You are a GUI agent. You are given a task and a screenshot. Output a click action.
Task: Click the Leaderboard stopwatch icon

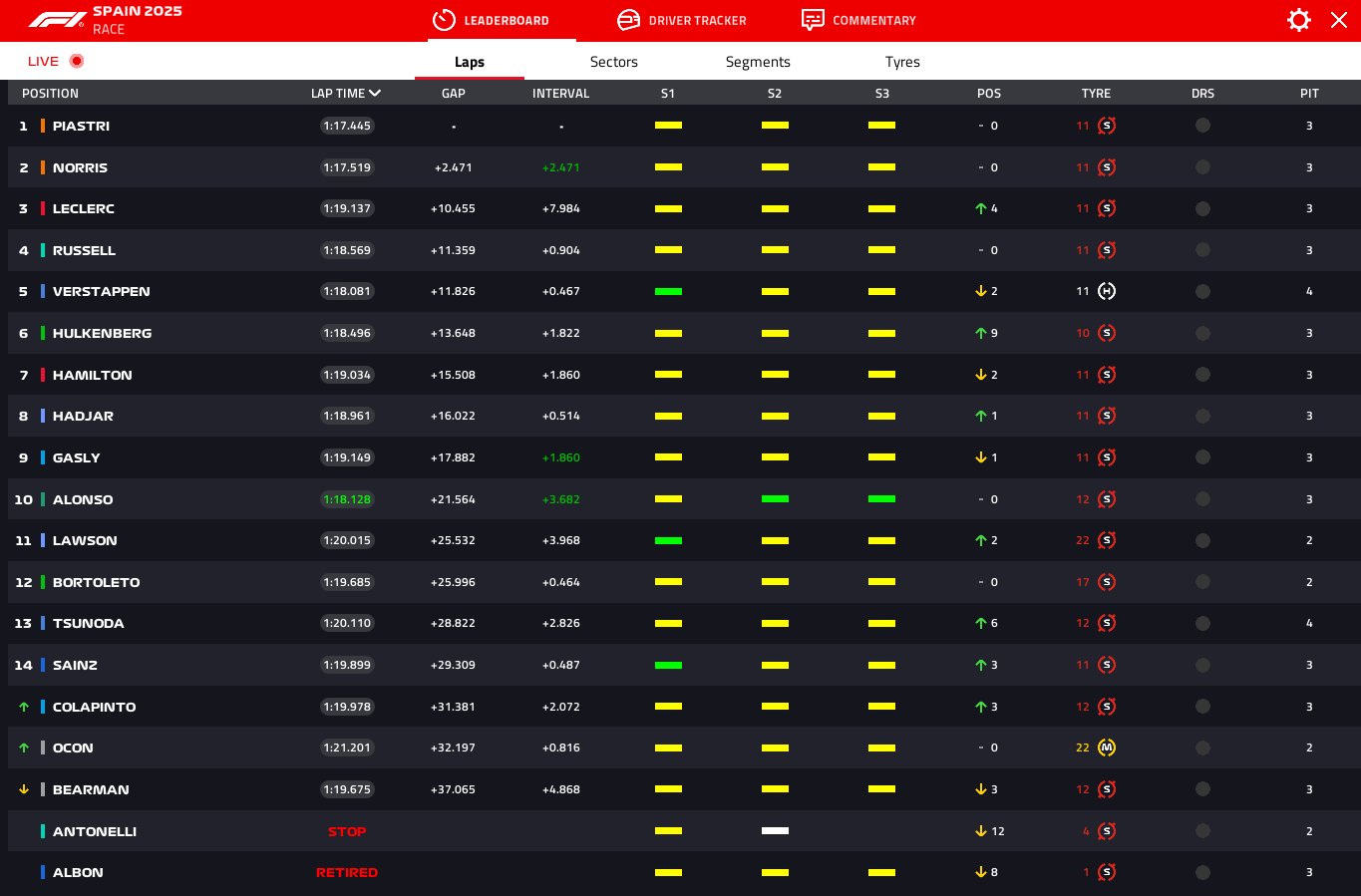pyautogui.click(x=444, y=20)
